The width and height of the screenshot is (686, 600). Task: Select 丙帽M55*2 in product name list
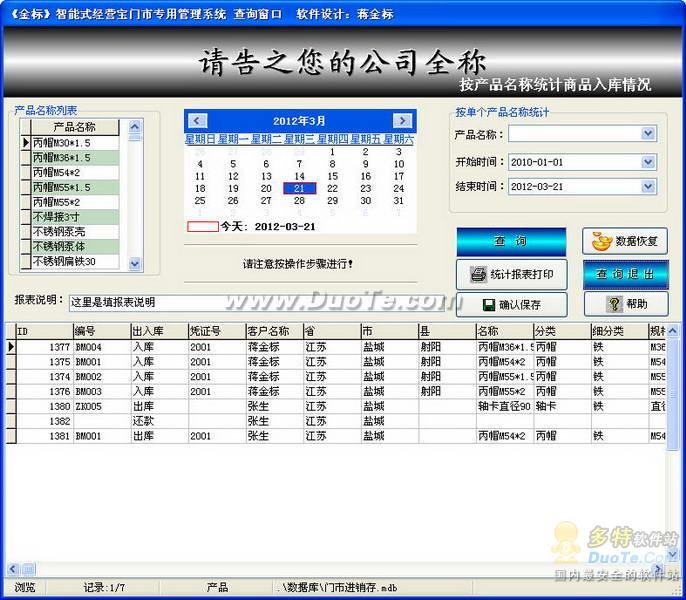coord(75,202)
